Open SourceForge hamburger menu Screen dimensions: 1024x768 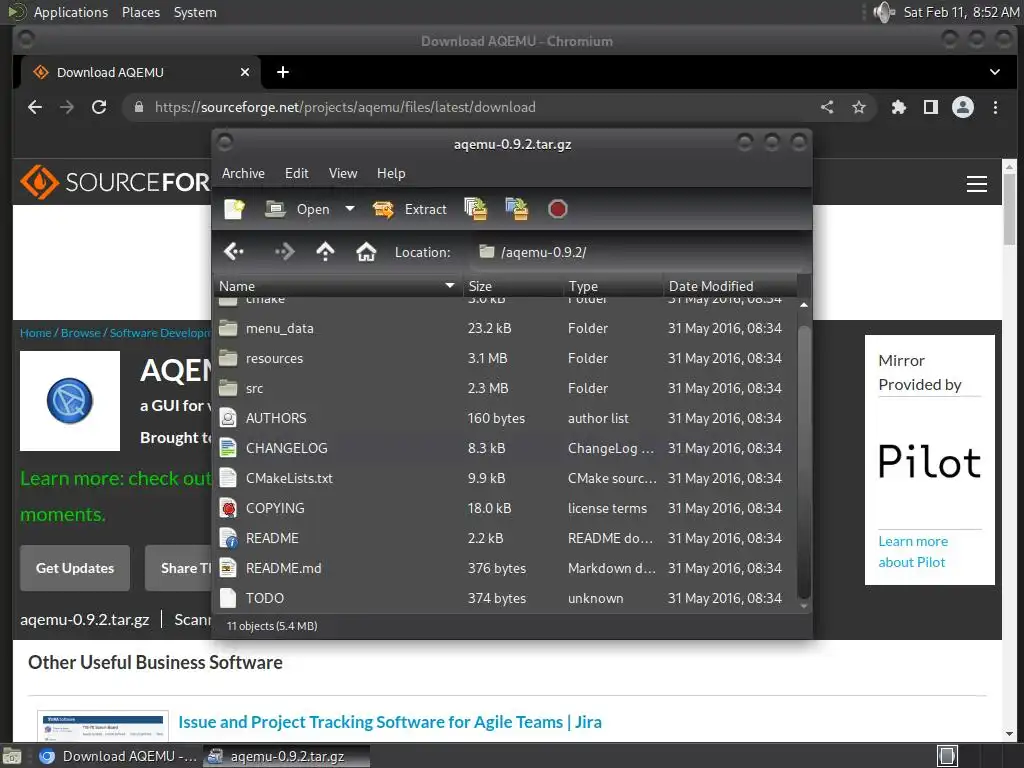pos(976,184)
